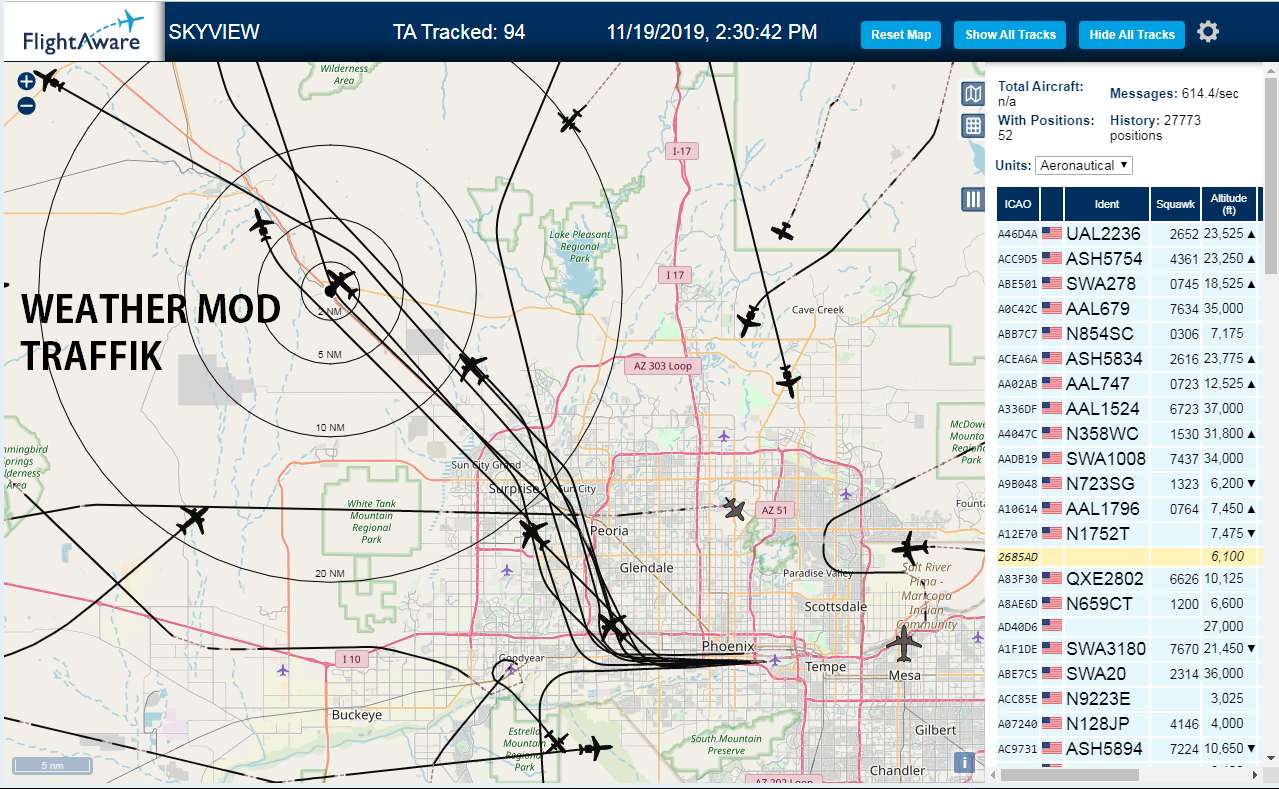Open the settings gear in header
The image size is (1279, 789).
click(x=1208, y=32)
